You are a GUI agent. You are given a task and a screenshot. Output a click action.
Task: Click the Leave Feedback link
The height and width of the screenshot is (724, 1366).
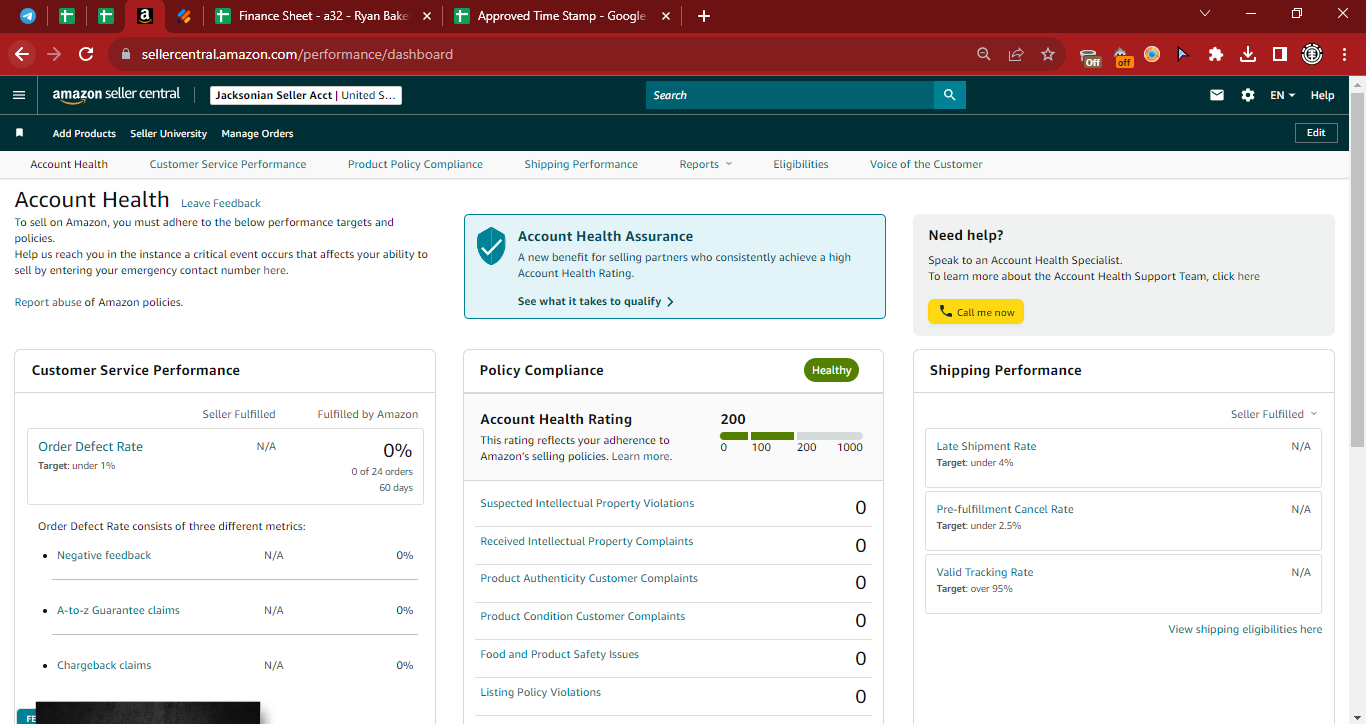[x=221, y=203]
